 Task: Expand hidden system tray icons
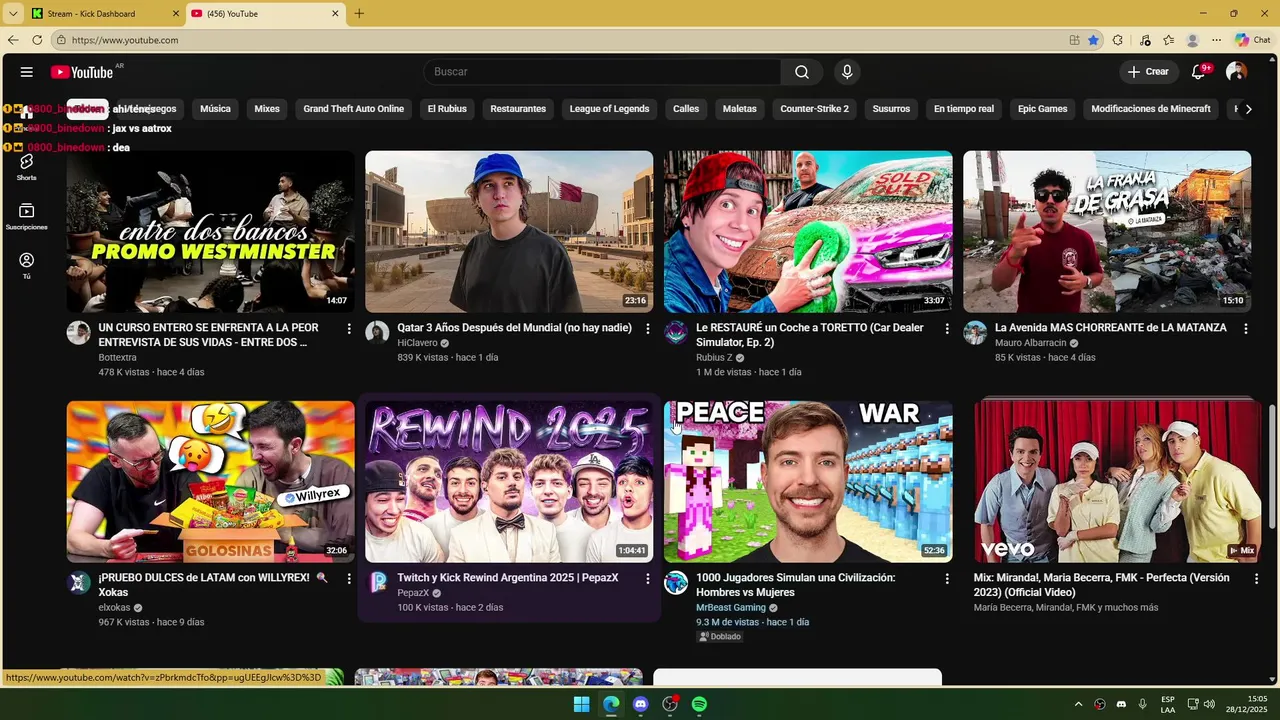[x=1078, y=704]
